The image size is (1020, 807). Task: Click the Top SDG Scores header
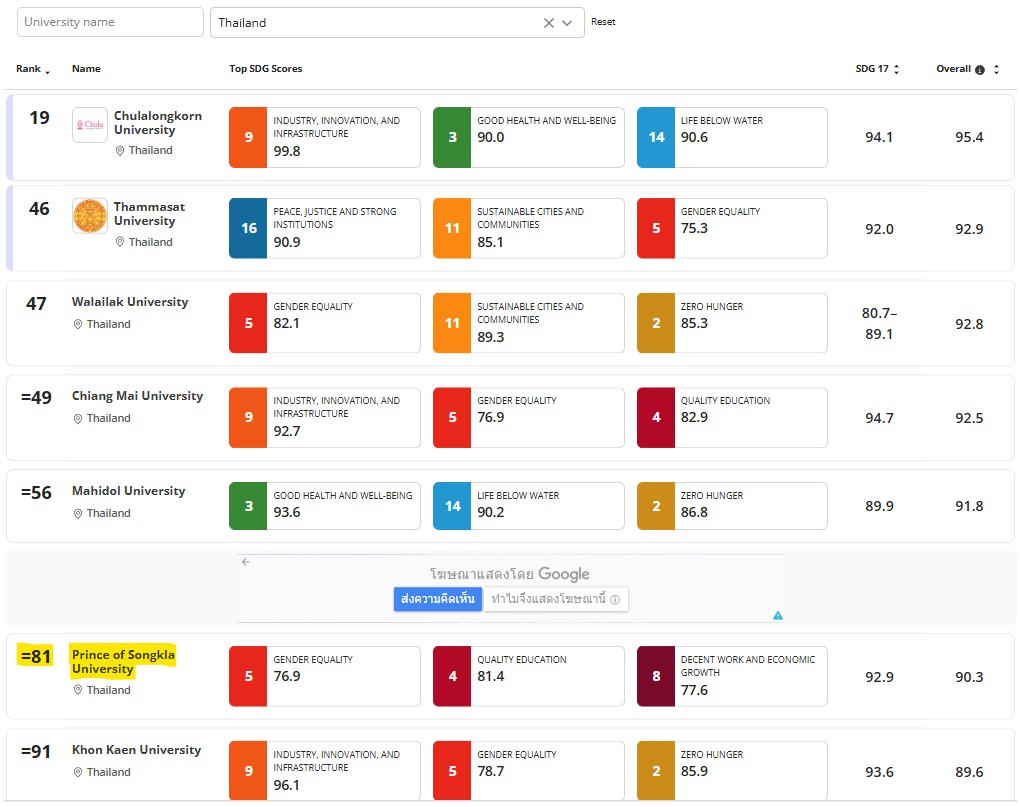265,69
